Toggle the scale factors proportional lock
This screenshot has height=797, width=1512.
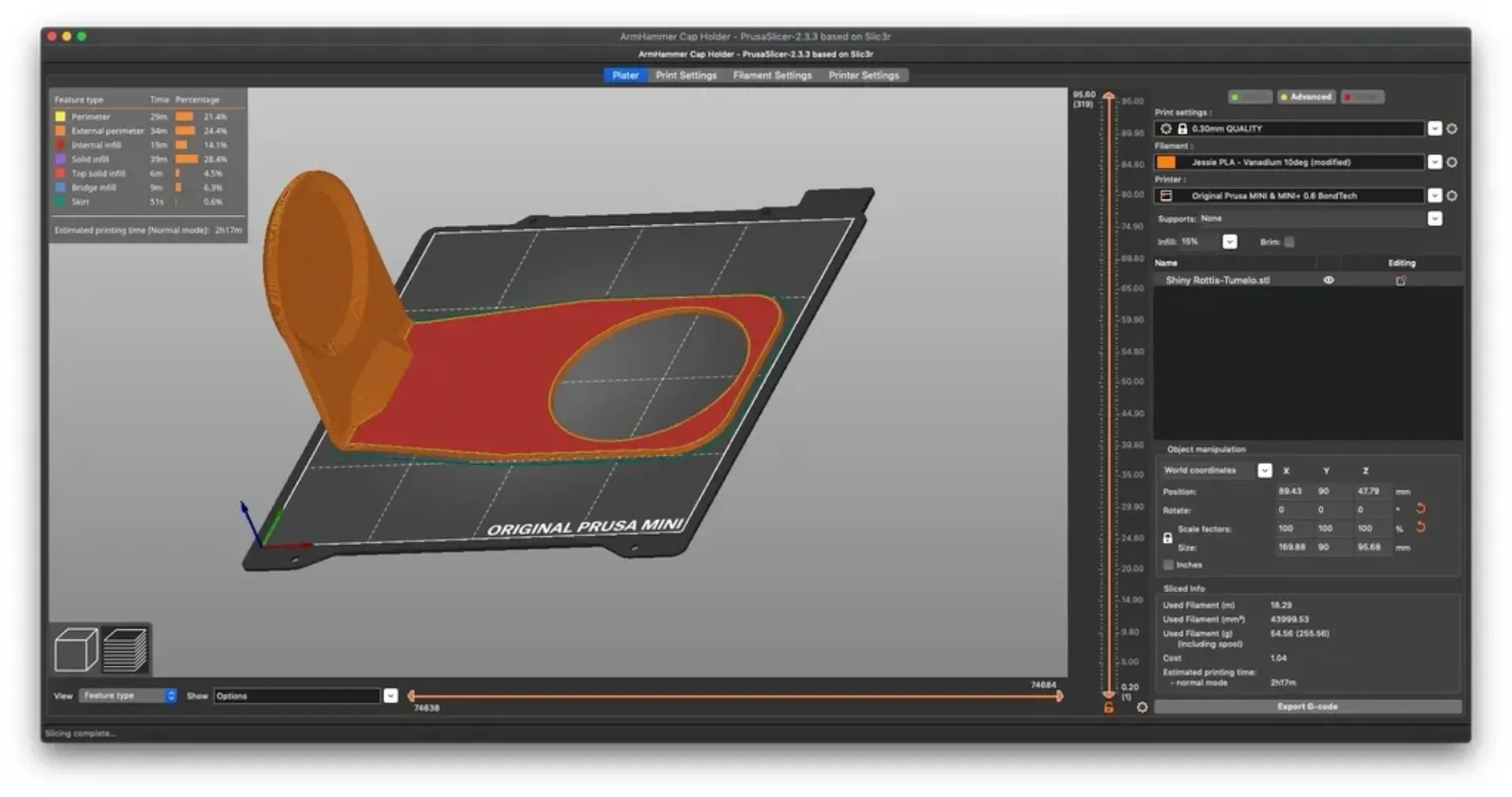[x=1168, y=538]
